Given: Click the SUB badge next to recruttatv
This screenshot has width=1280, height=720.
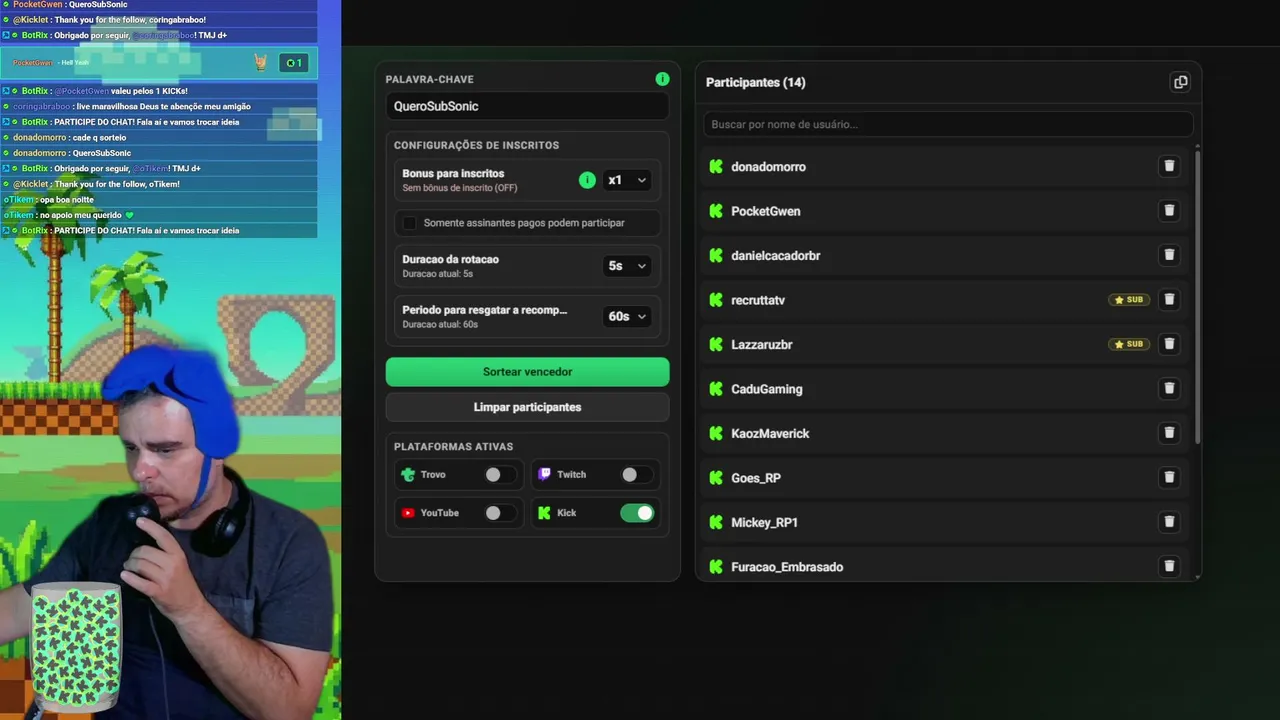Looking at the screenshot, I should (1129, 300).
